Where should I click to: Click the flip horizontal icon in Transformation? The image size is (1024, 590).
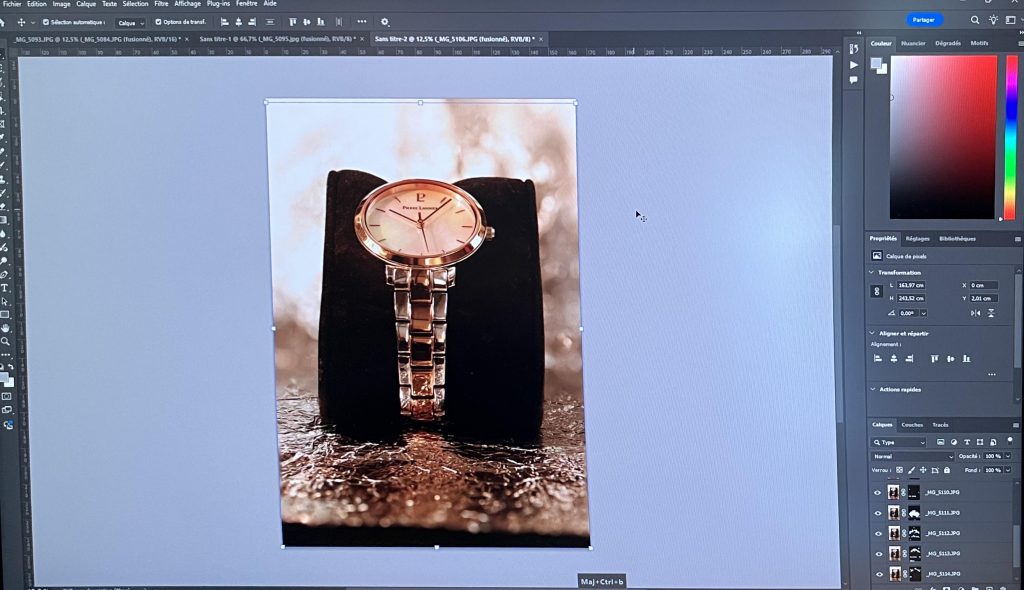tap(975, 313)
